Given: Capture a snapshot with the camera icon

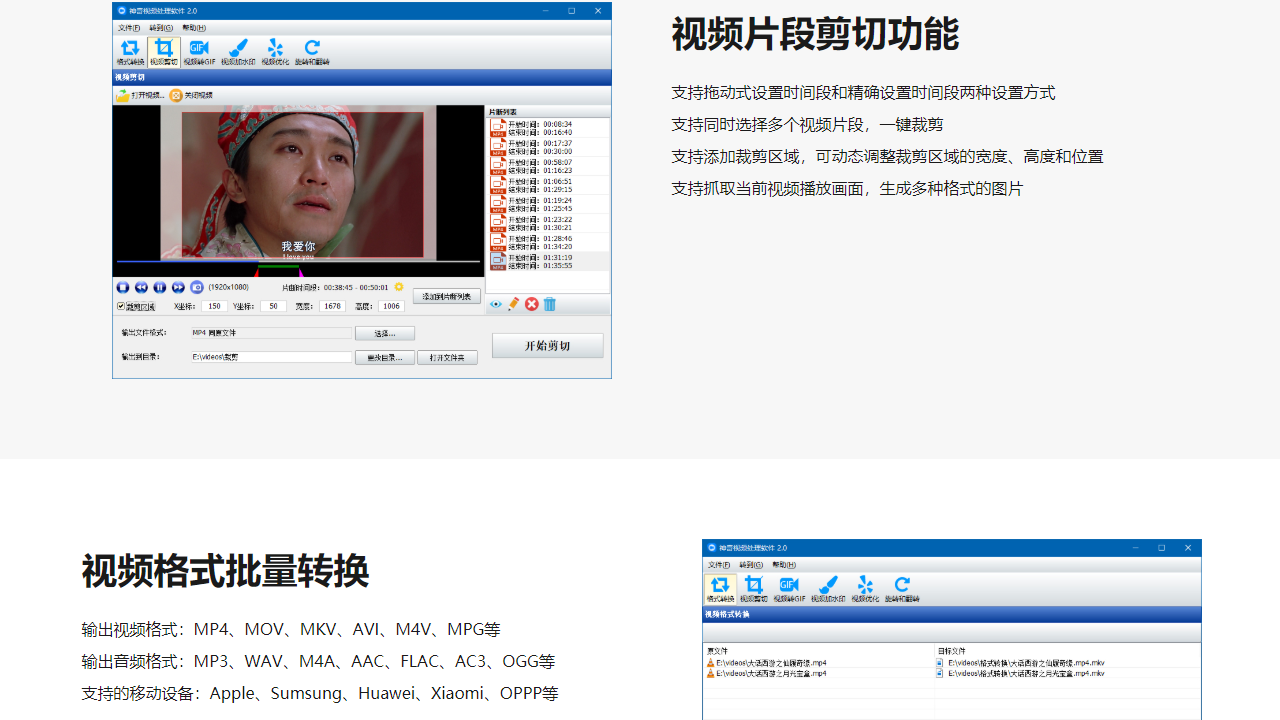Looking at the screenshot, I should tap(195, 287).
